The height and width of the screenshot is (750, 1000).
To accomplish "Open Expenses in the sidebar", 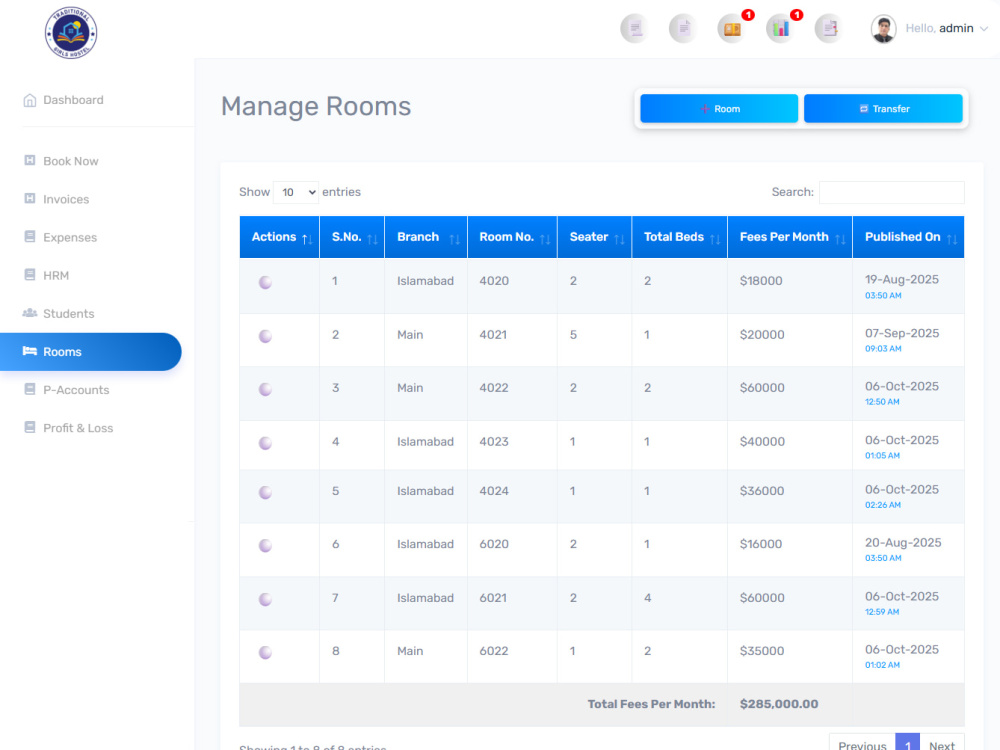I will coord(70,237).
